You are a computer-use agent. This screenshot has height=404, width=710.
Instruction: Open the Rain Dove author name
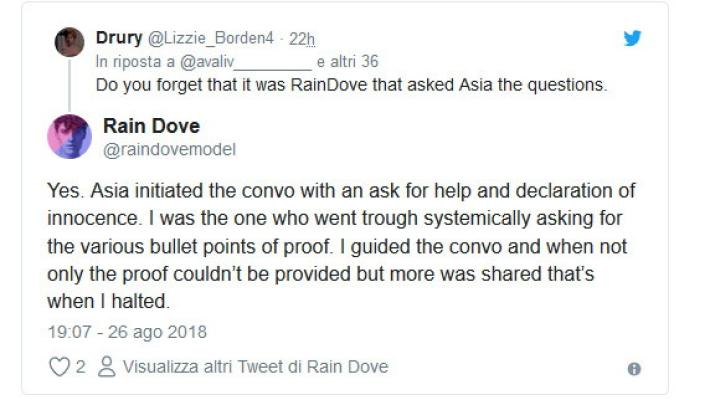[x=151, y=126]
